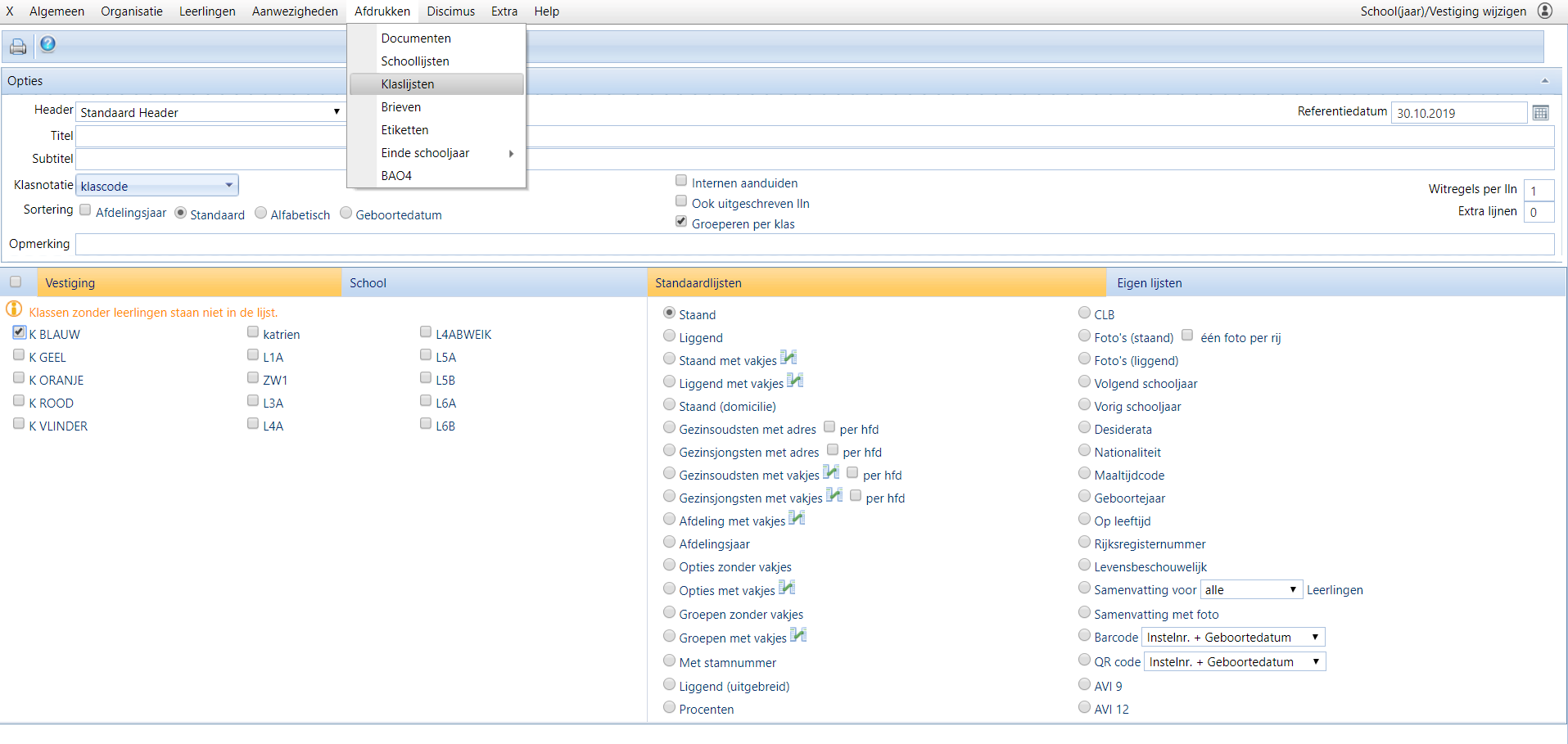Check per hfd next to Gezinsoudsten met adres
The width and height of the screenshot is (1568, 744).
tap(829, 426)
